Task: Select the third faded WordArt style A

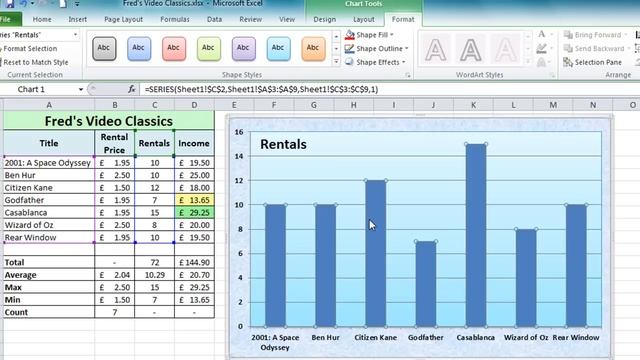Action: pyautogui.click(x=505, y=49)
